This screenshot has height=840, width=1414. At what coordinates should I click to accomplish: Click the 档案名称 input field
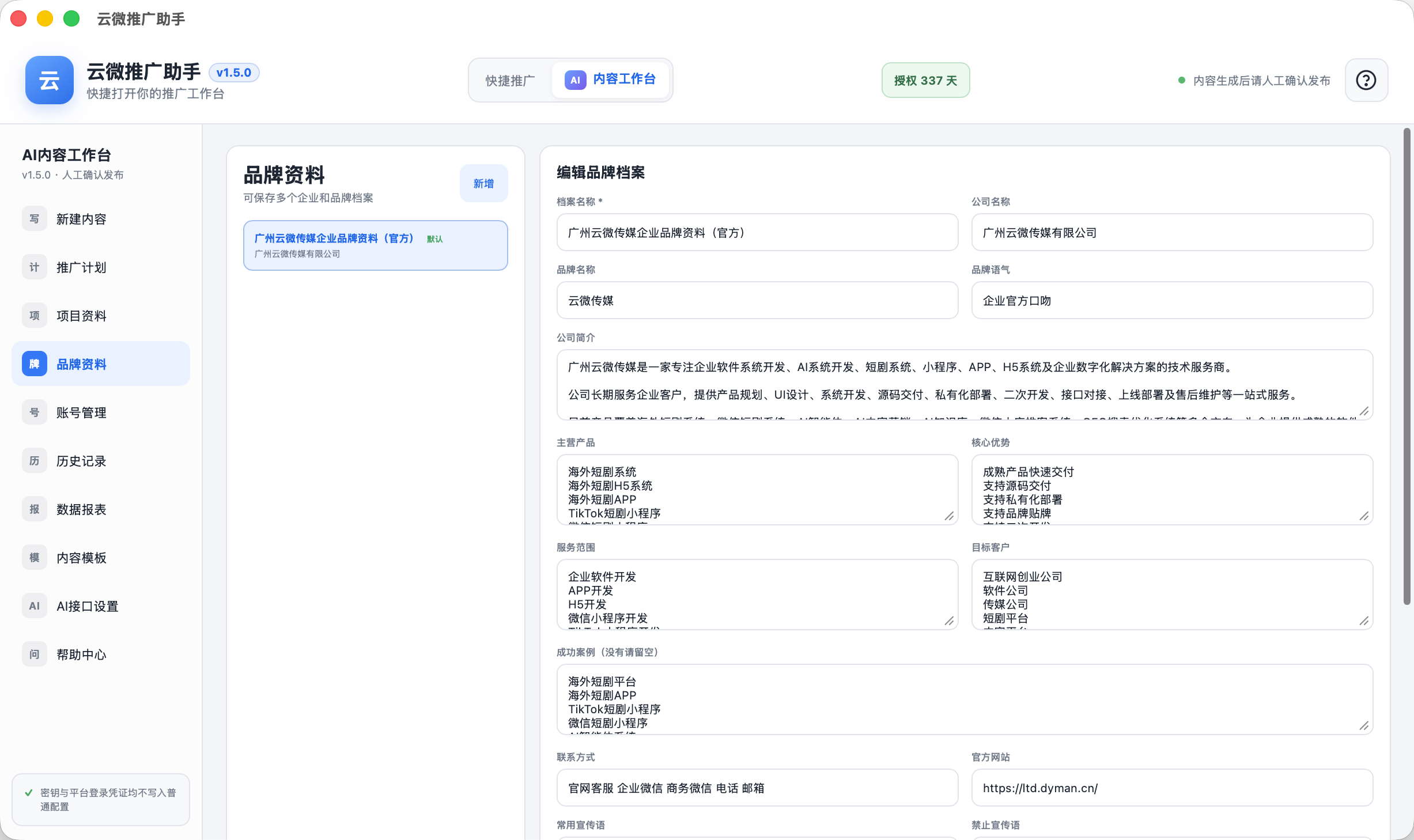tap(757, 232)
